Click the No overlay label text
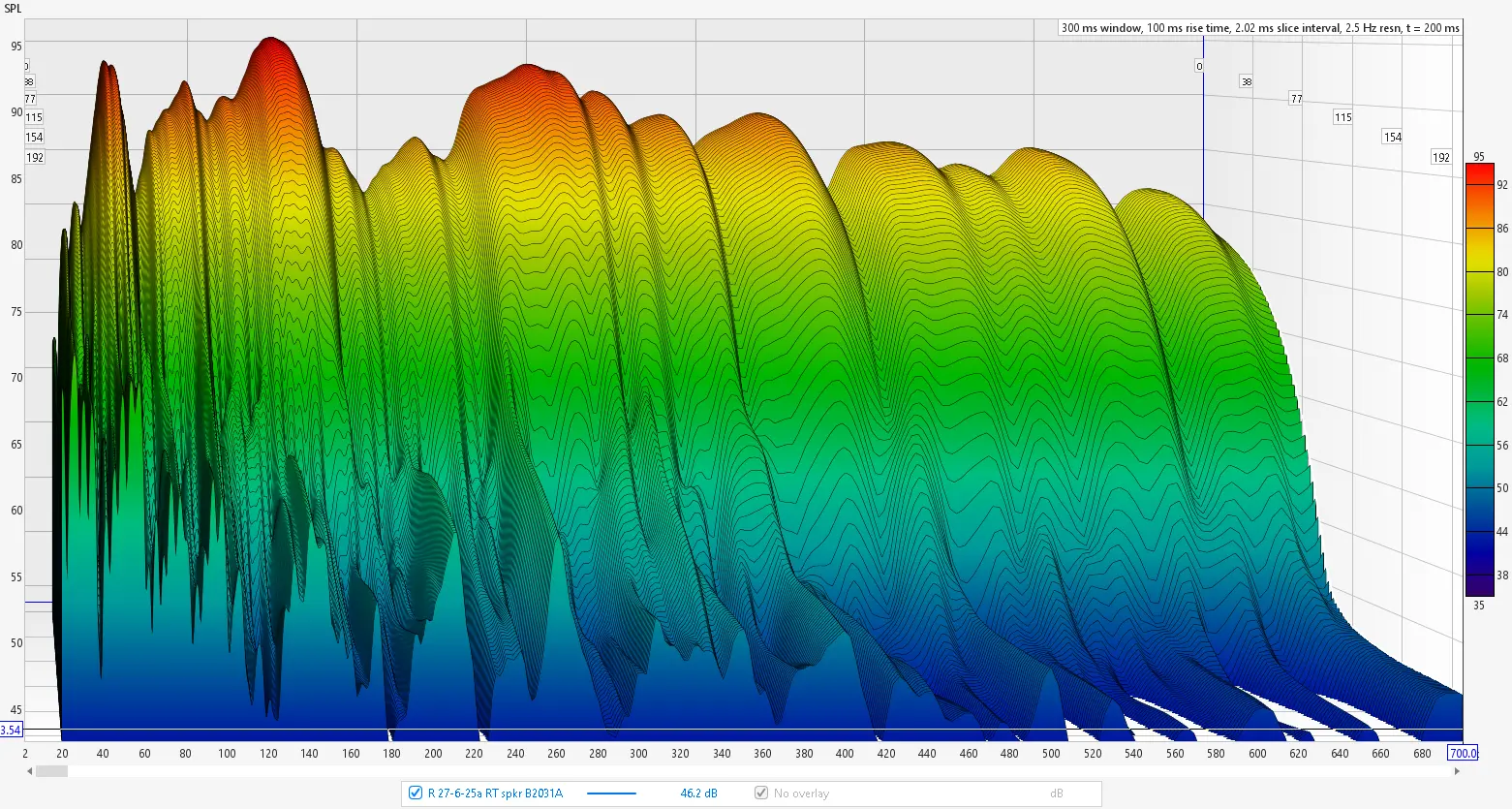The image size is (1512, 809). [801, 793]
